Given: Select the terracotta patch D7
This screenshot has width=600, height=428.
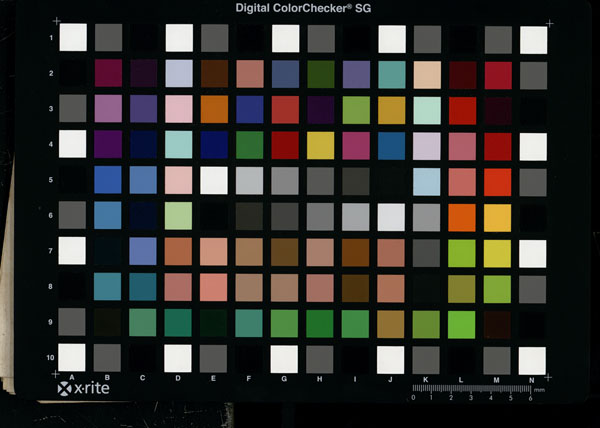Looking at the screenshot, I should 178,252.
